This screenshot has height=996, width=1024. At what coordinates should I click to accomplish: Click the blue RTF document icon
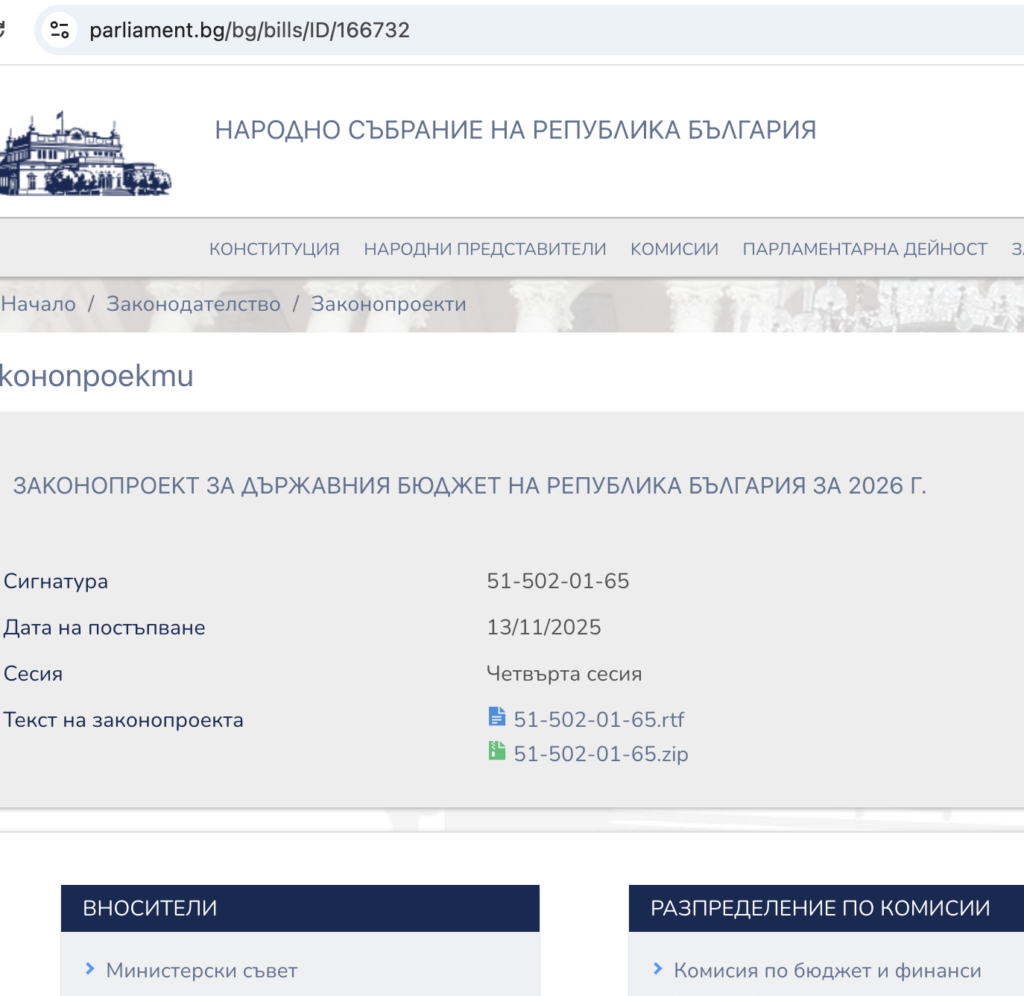click(x=497, y=717)
